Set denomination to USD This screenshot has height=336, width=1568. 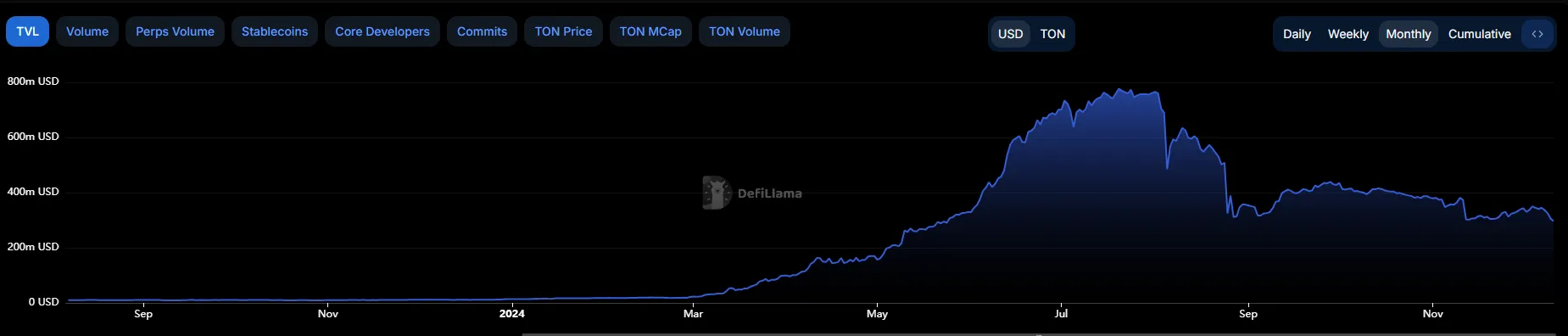click(1010, 34)
